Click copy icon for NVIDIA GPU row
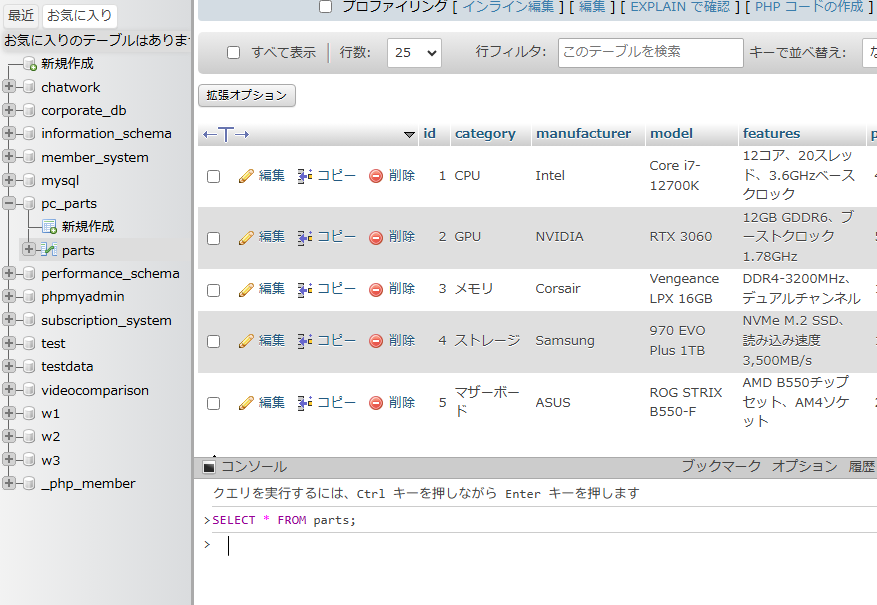 [305, 238]
